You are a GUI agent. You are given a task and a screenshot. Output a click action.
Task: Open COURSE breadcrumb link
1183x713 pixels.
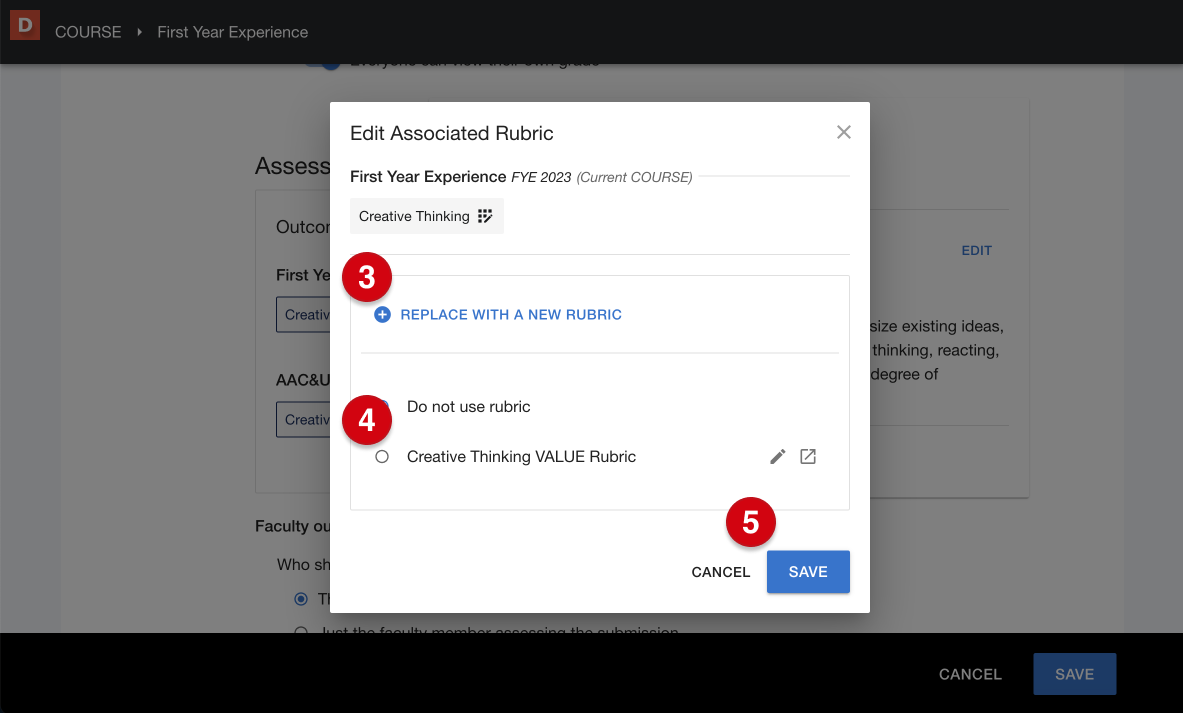(88, 32)
